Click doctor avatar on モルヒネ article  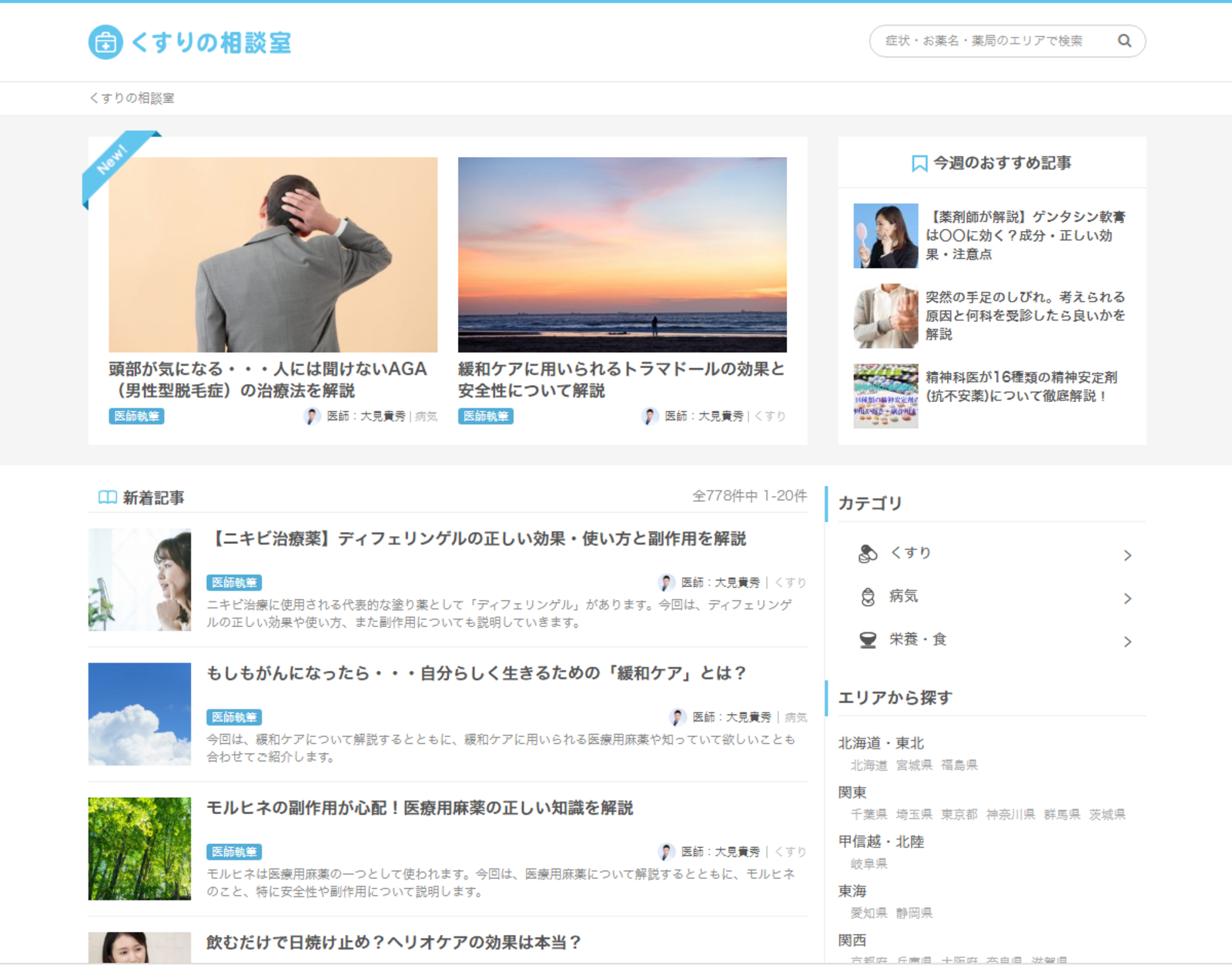point(667,852)
